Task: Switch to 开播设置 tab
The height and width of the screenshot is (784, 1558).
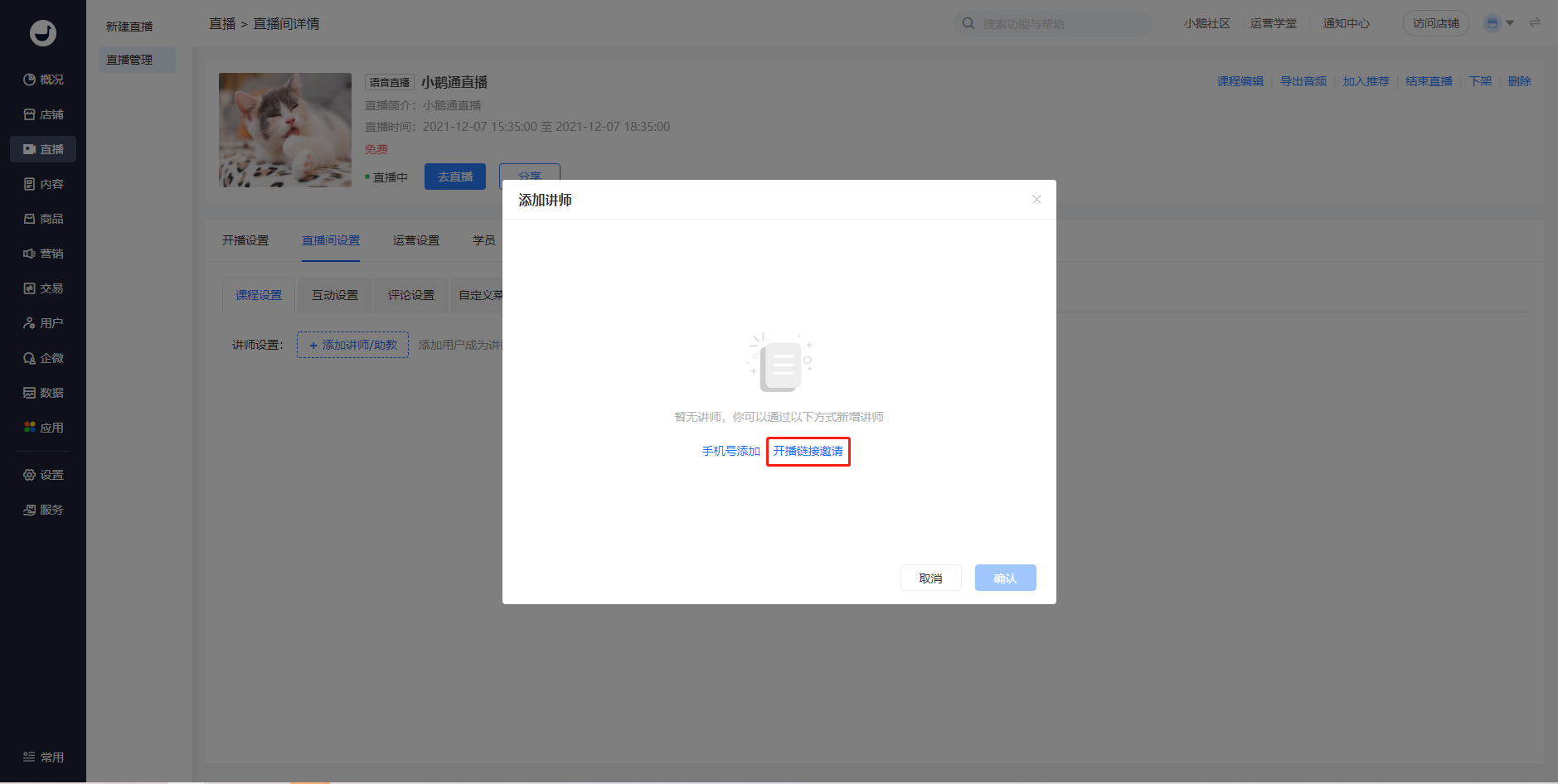Action: point(245,240)
